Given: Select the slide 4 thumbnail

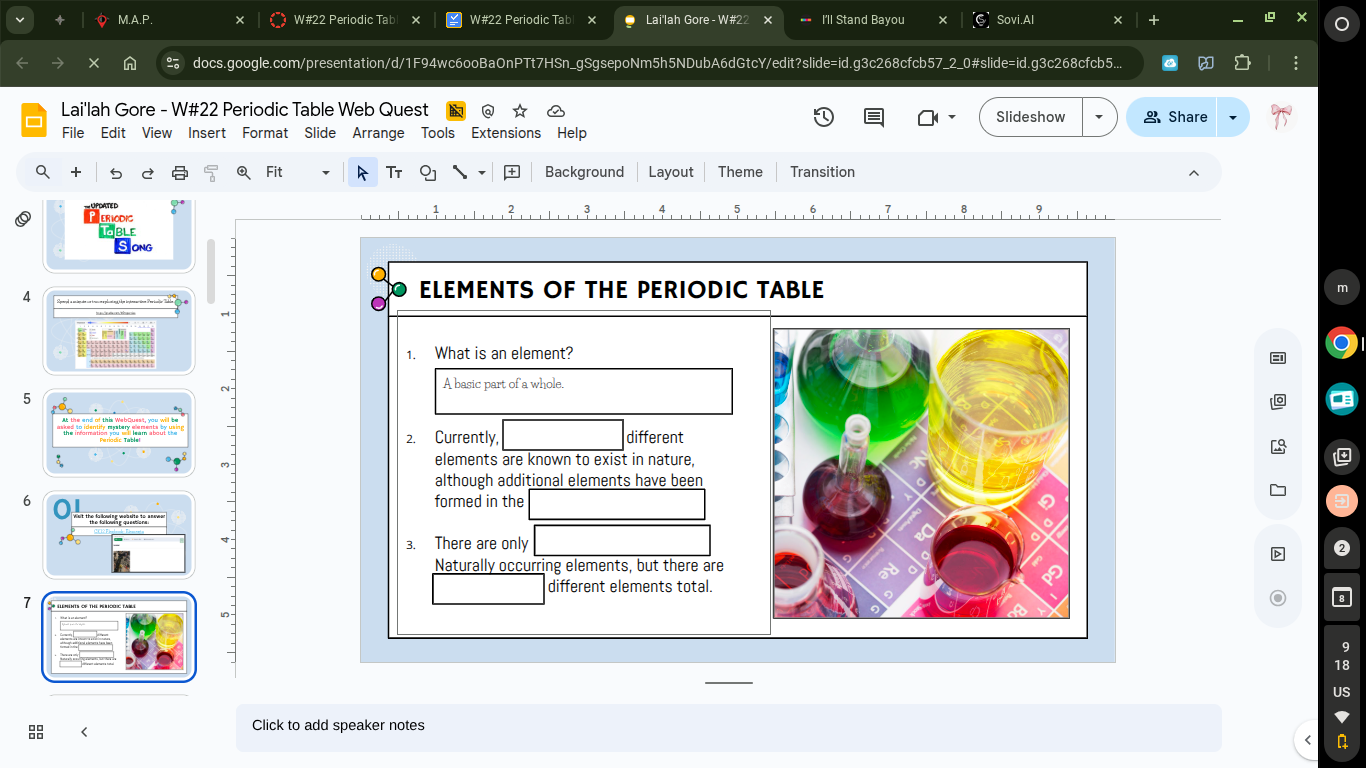Looking at the screenshot, I should click(119, 330).
